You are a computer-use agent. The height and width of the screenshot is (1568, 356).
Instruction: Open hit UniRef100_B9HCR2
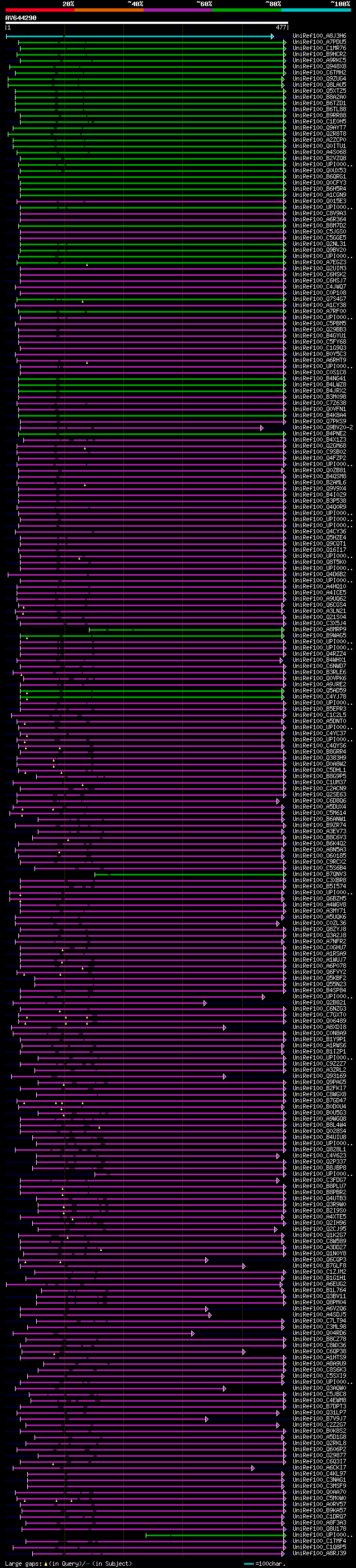tap(319, 54)
